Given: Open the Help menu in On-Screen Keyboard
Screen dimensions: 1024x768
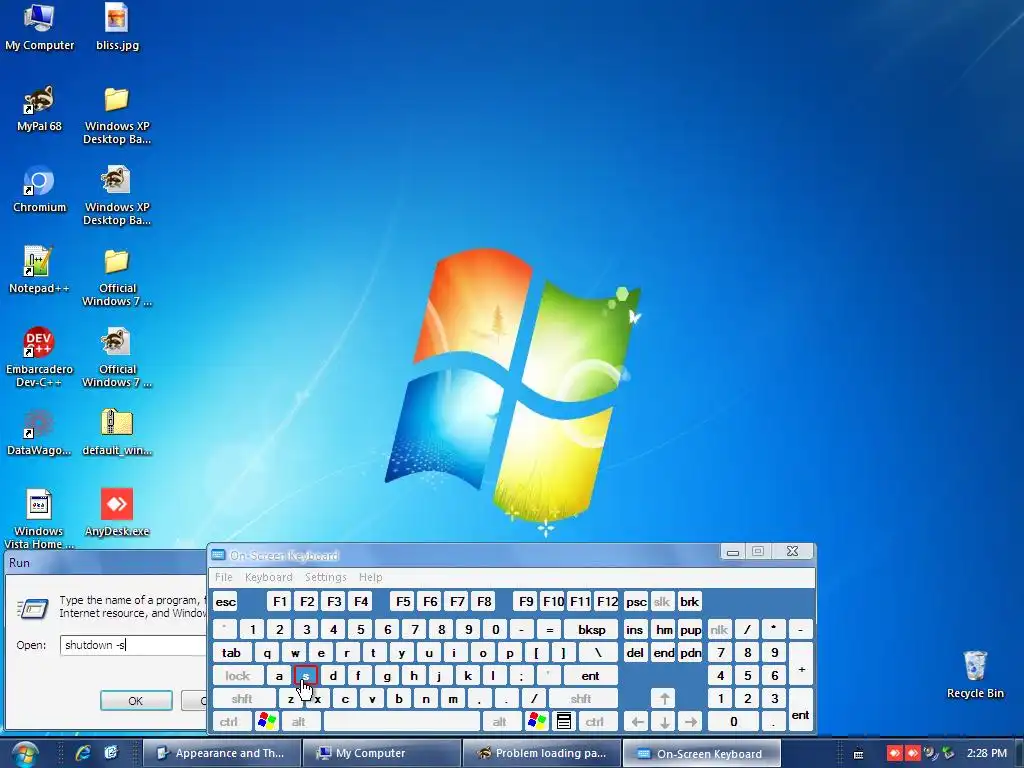Looking at the screenshot, I should [370, 577].
